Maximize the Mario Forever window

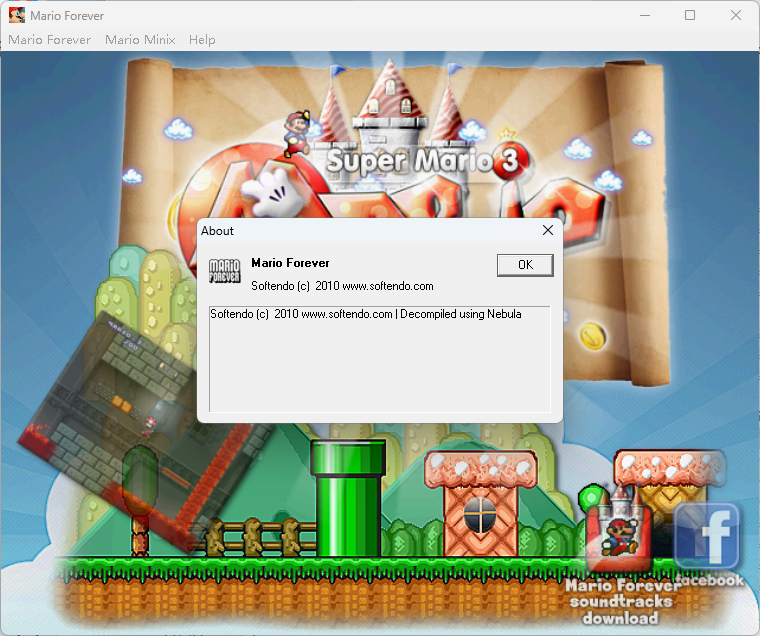[690, 16]
